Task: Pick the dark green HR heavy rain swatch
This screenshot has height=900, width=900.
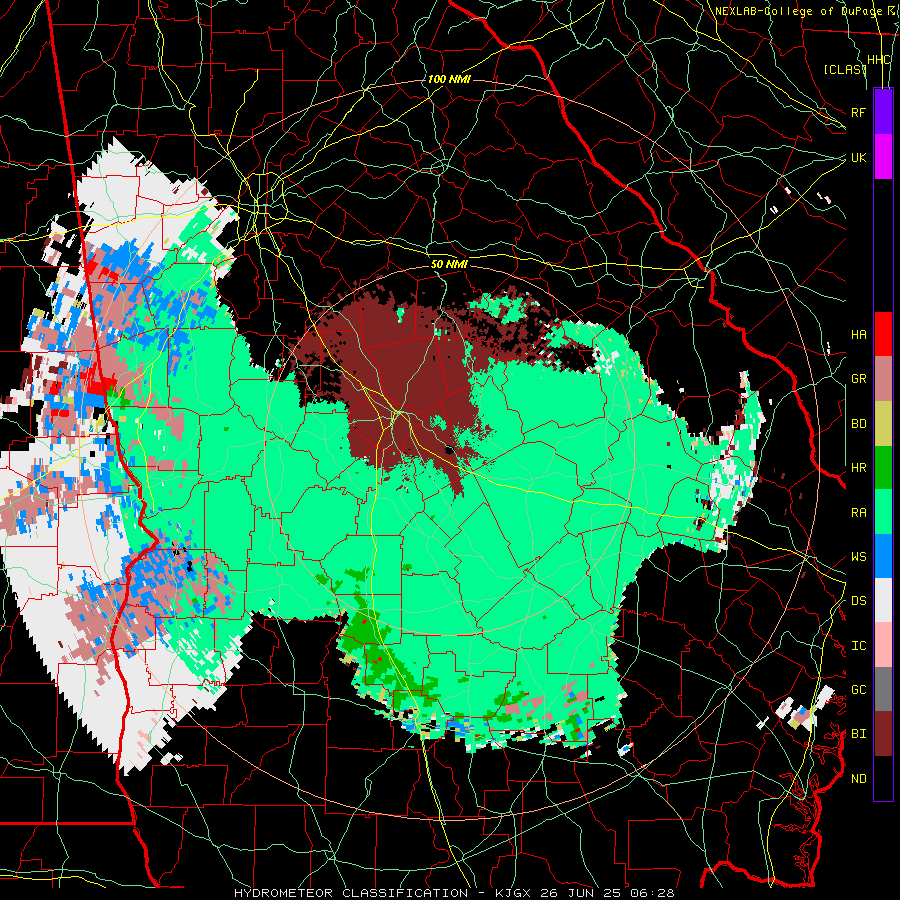Action: click(883, 468)
